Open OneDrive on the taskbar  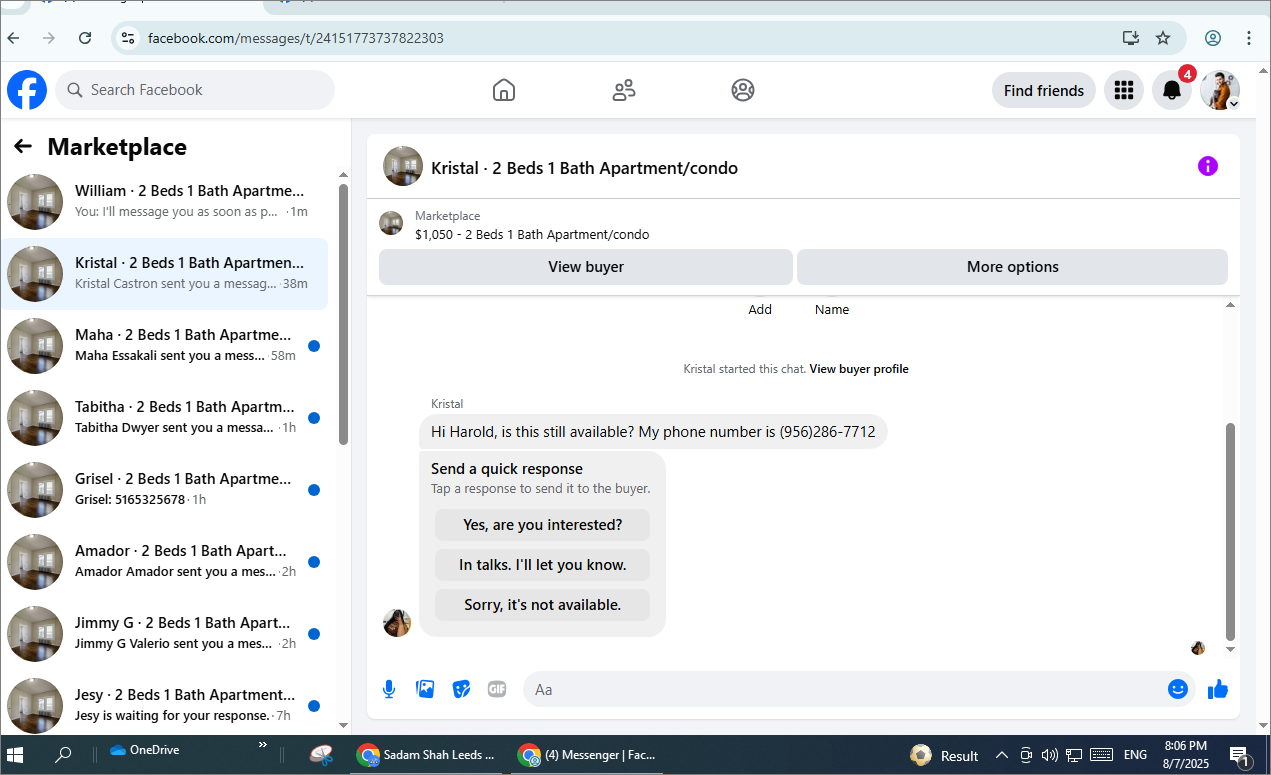pyautogui.click(x=145, y=750)
